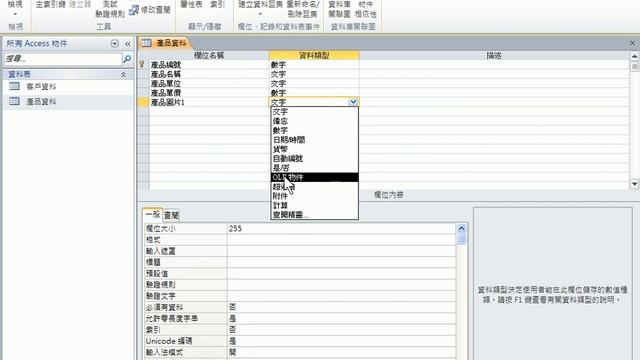Choose 附件 in the data type list
This screenshot has height=360, width=640.
(314, 196)
